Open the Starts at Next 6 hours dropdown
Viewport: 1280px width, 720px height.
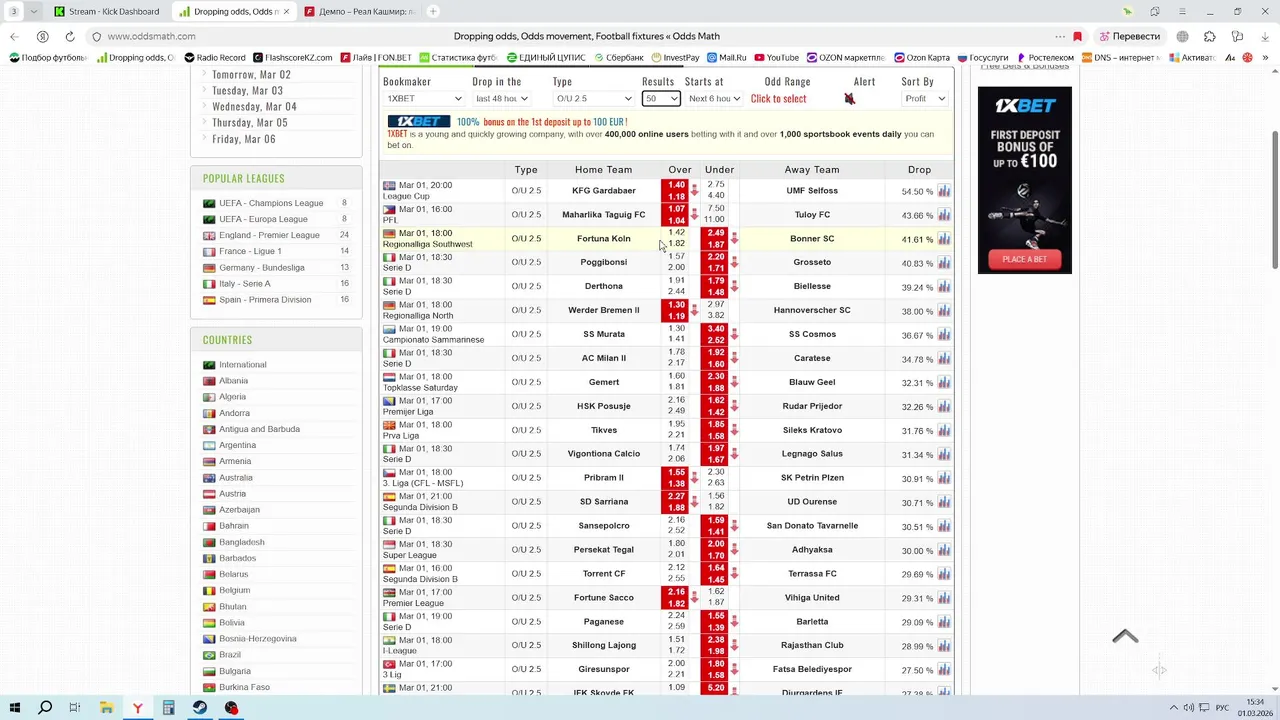click(x=714, y=99)
